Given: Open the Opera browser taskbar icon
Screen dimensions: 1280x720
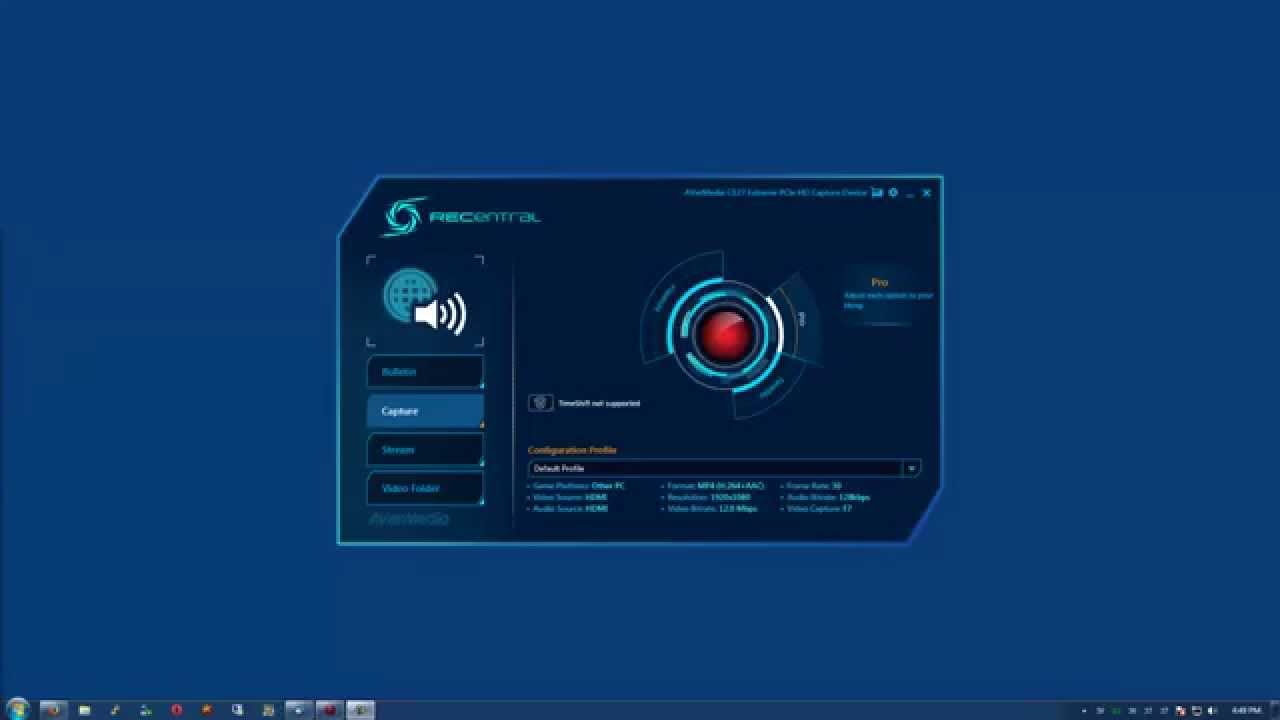Looking at the screenshot, I should 177,710.
